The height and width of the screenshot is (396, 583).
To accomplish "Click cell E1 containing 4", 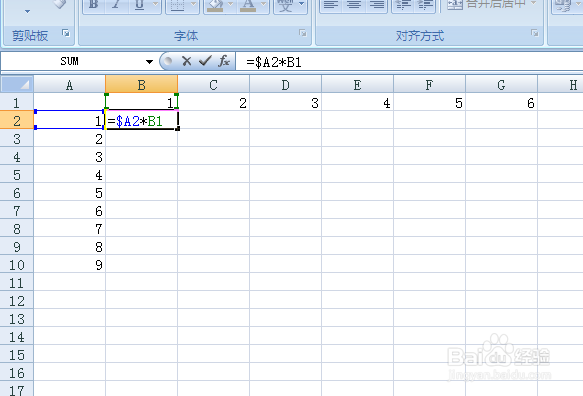I will click(x=357, y=102).
